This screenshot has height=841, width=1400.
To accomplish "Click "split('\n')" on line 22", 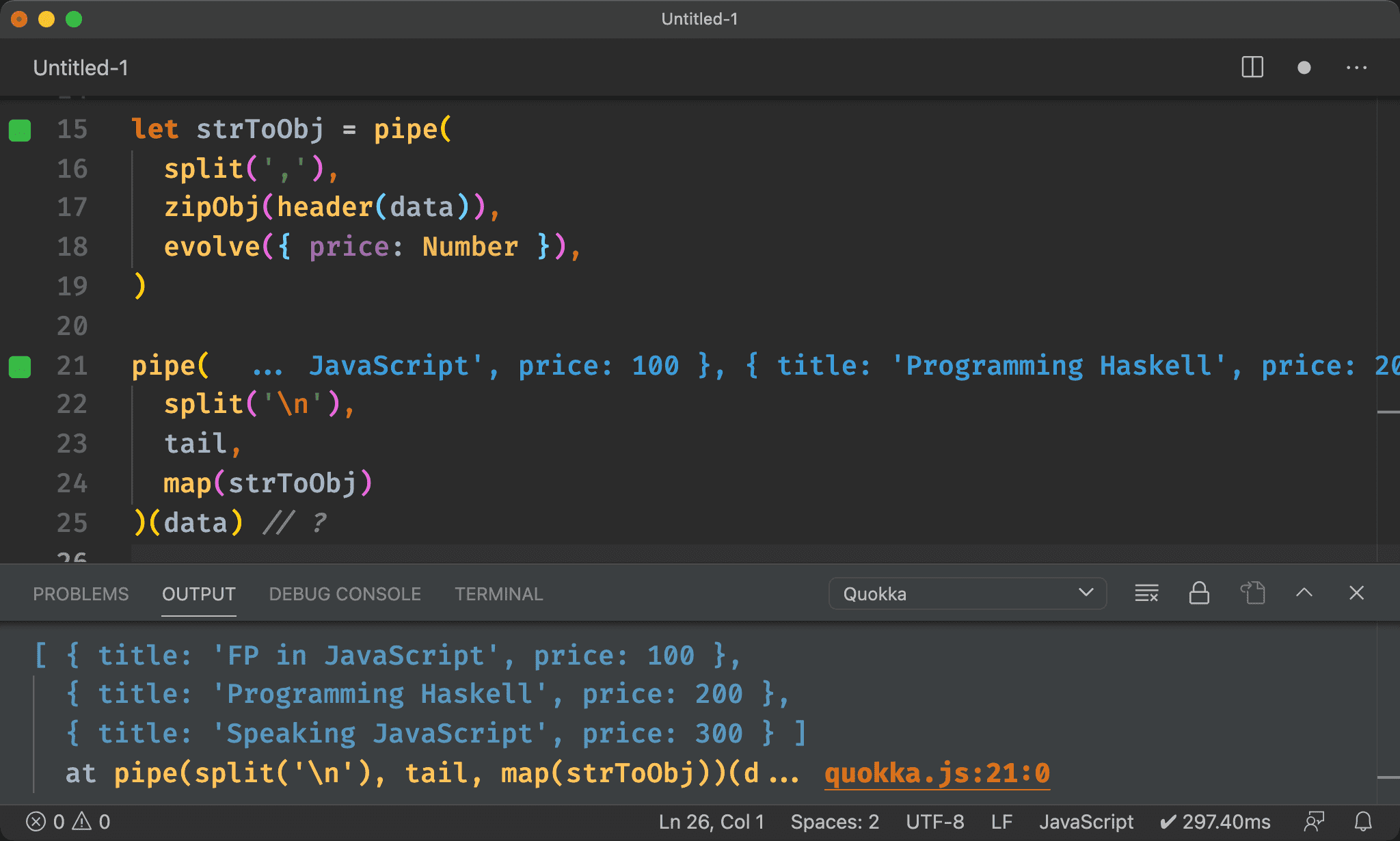I will click(x=252, y=404).
